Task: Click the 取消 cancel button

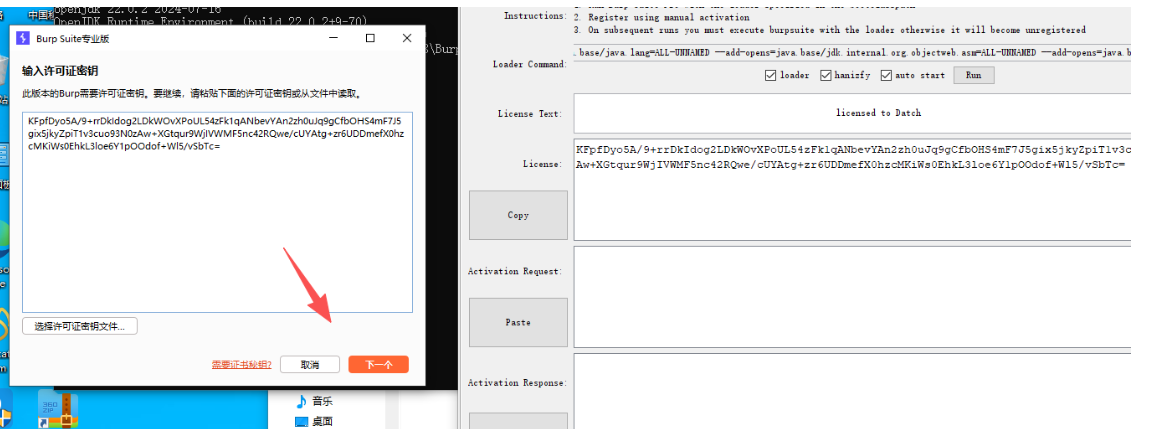Action: coord(310,365)
